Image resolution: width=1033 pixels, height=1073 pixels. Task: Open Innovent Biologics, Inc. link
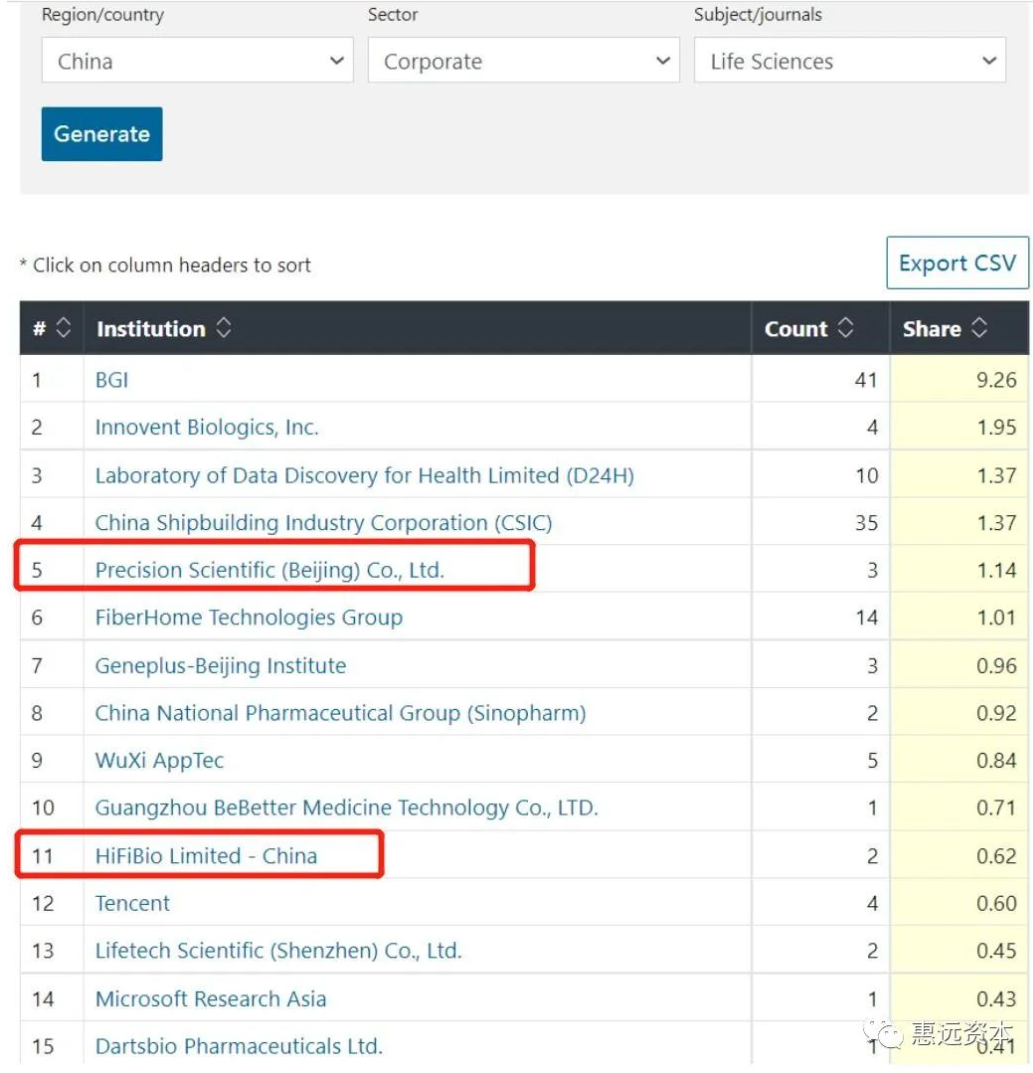click(x=207, y=428)
